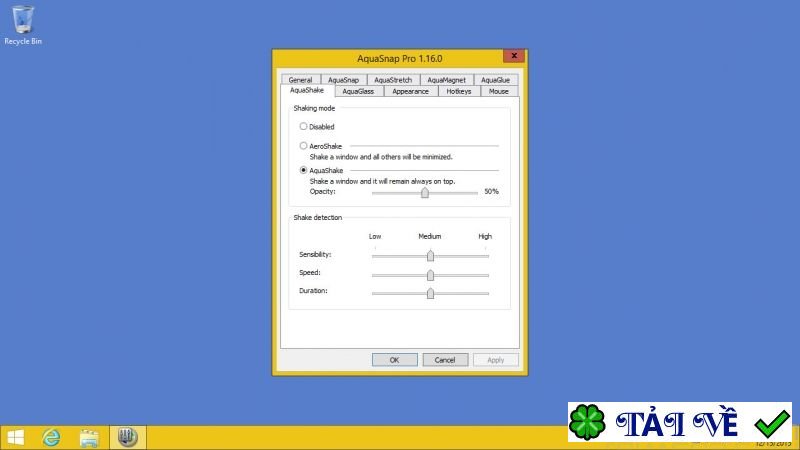
Task: Open File Explorer from the taskbar
Action: (x=89, y=437)
